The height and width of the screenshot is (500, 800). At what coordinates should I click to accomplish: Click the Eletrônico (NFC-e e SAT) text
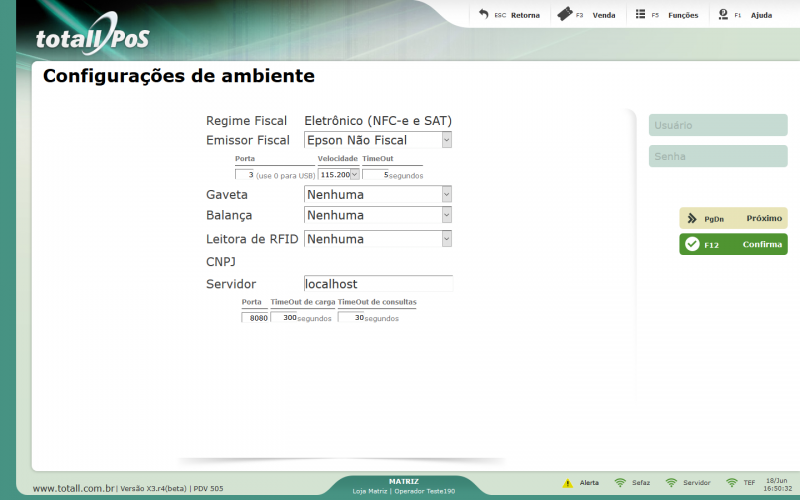pos(378,121)
